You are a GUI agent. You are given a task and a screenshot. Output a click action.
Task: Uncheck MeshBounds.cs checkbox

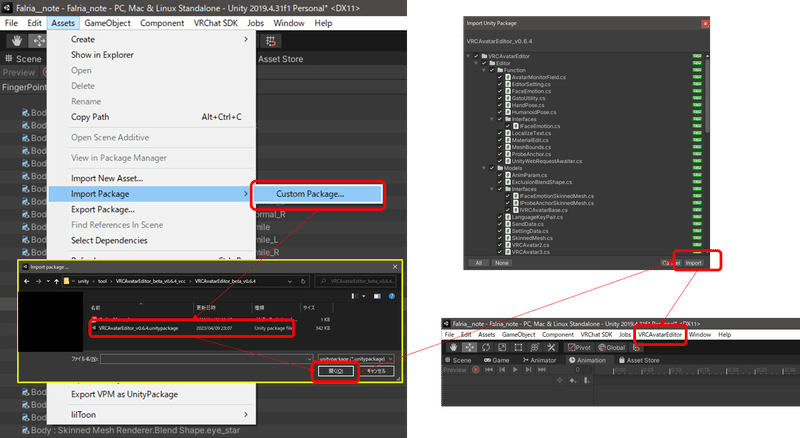(x=500, y=147)
